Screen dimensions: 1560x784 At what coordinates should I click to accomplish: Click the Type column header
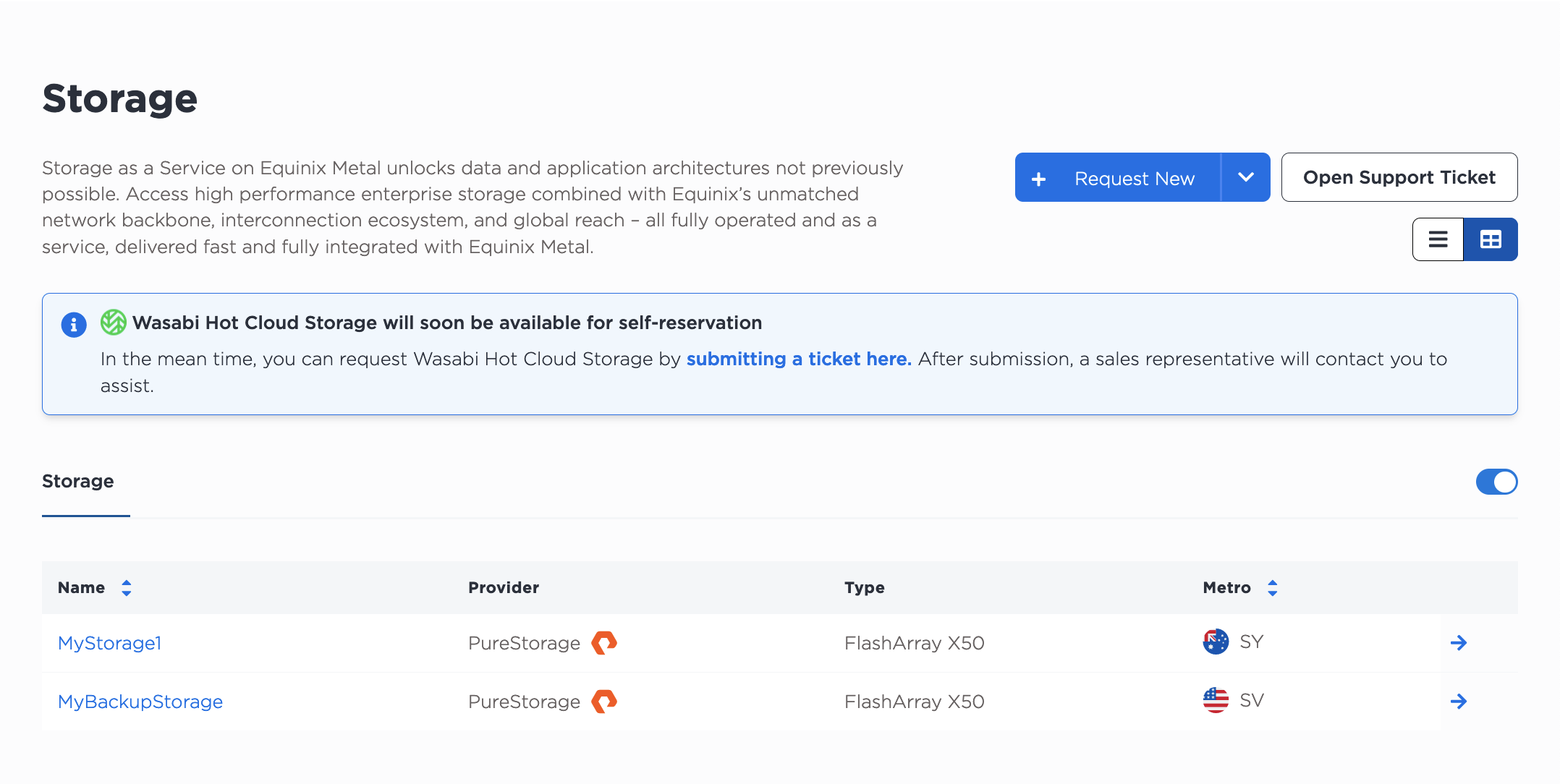click(x=865, y=587)
